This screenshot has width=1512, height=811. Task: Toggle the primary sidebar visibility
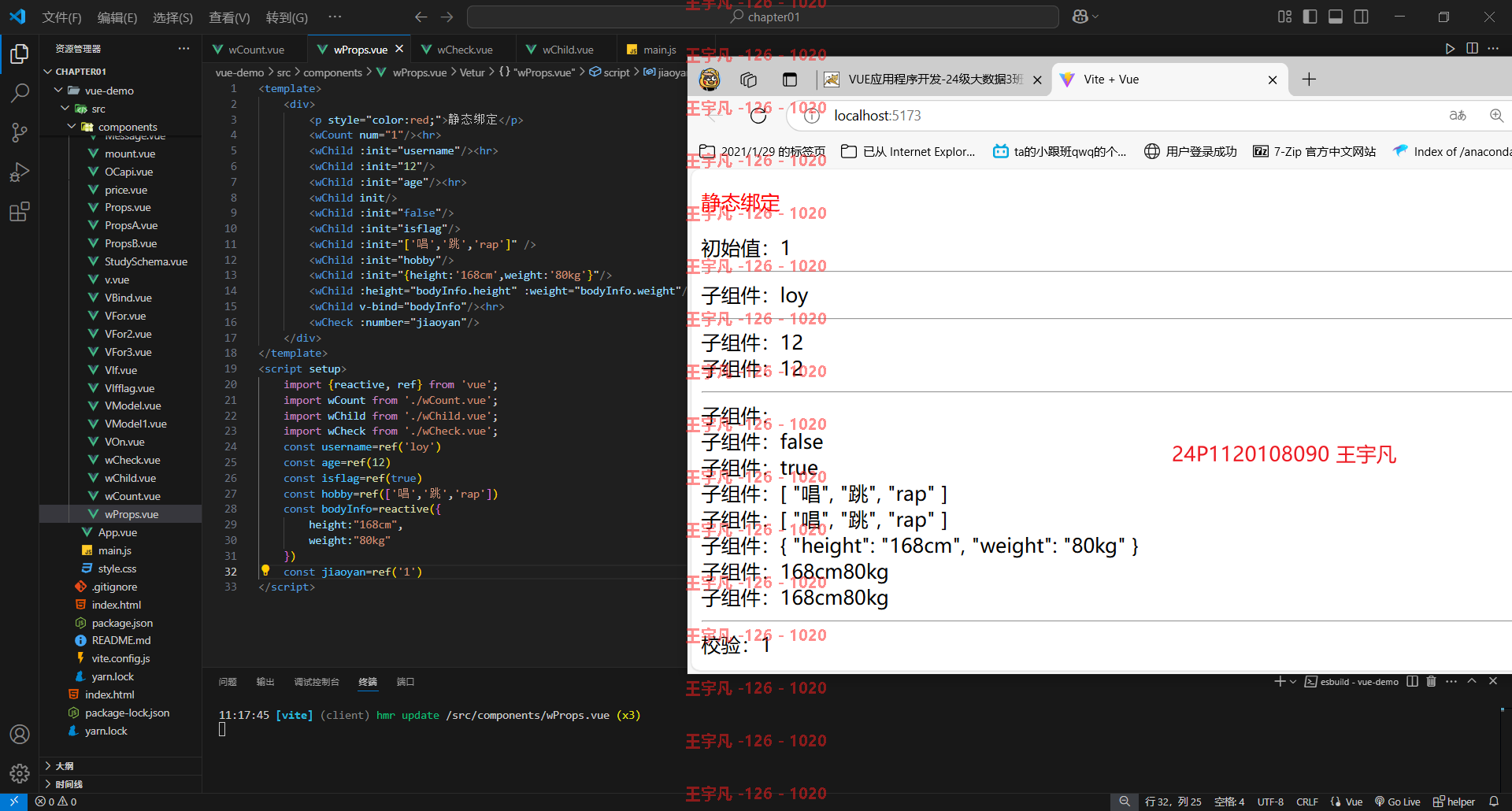pos(1310,17)
